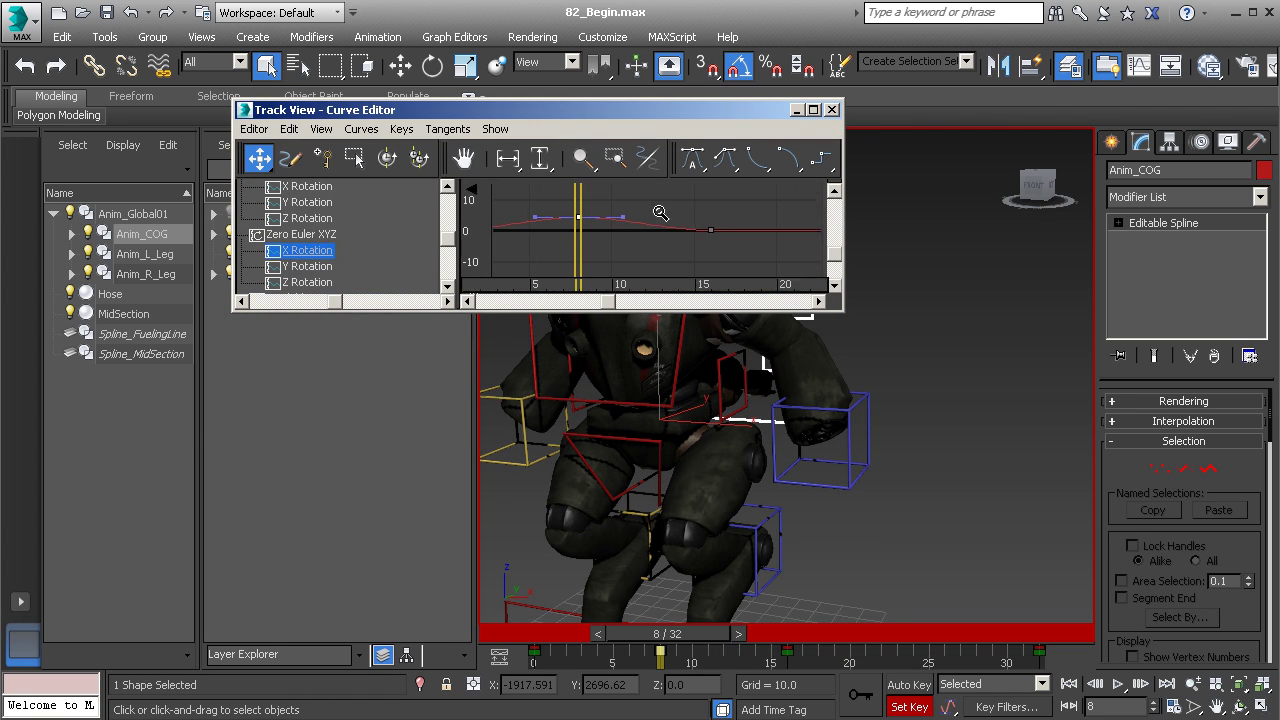
Task: Open the MAXScript menu
Action: click(x=671, y=37)
